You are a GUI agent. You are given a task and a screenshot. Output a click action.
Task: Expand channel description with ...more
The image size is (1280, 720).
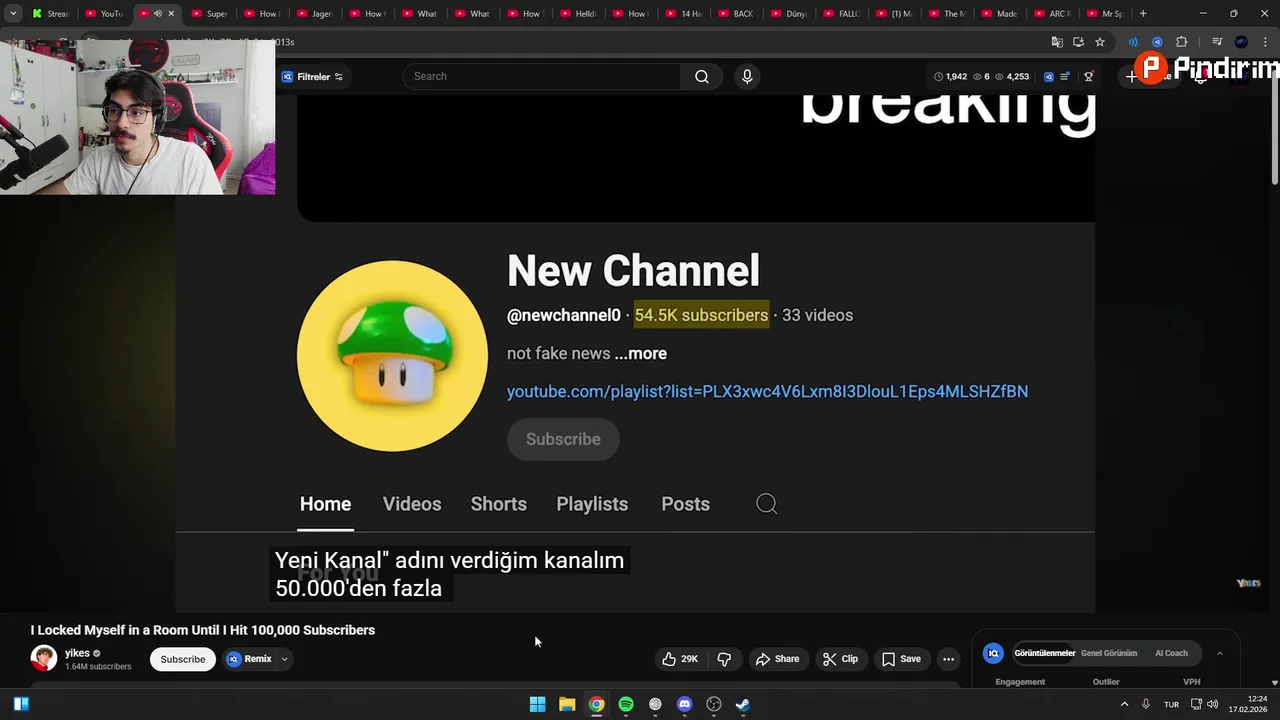641,353
